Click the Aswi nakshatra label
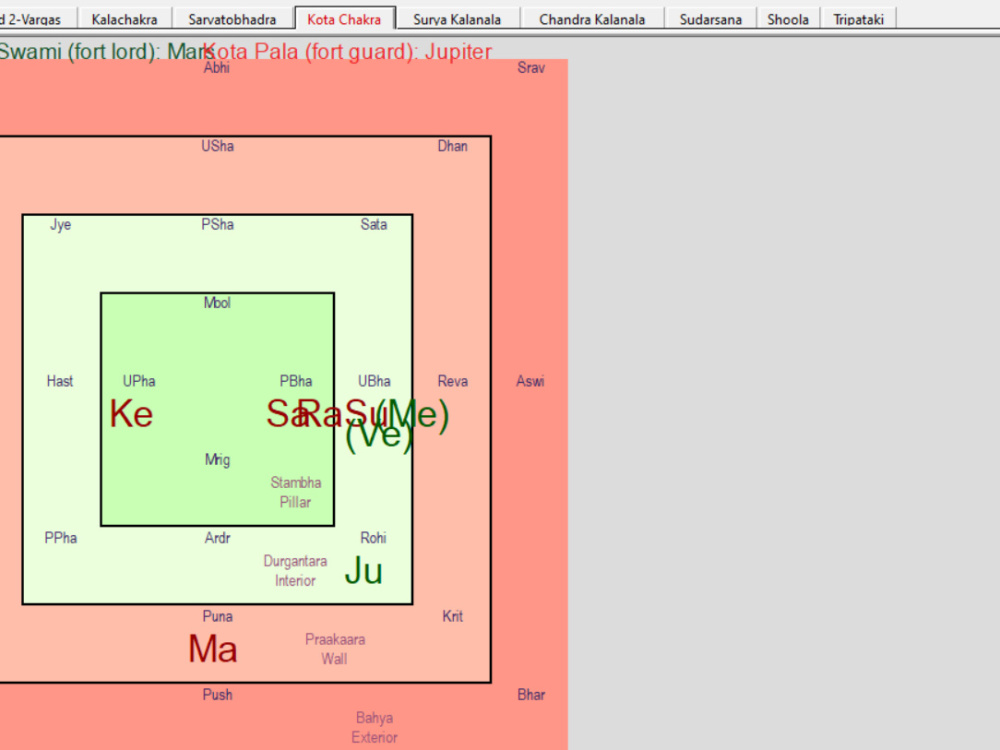The width and height of the screenshot is (1000, 750). click(x=531, y=381)
